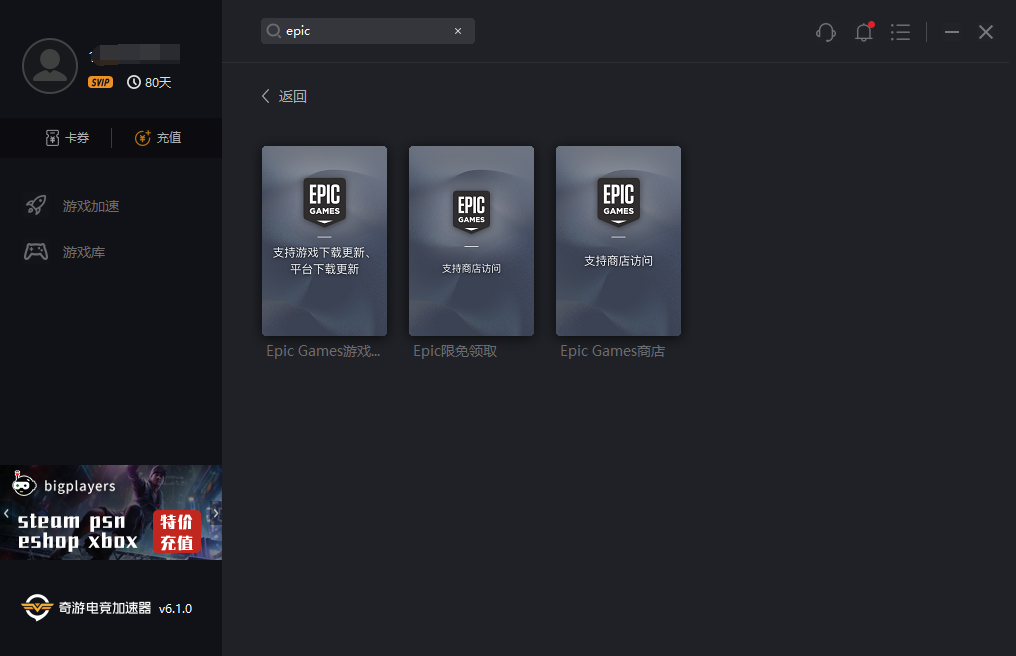Close the accelerator window
The image size is (1016, 656).
[986, 32]
